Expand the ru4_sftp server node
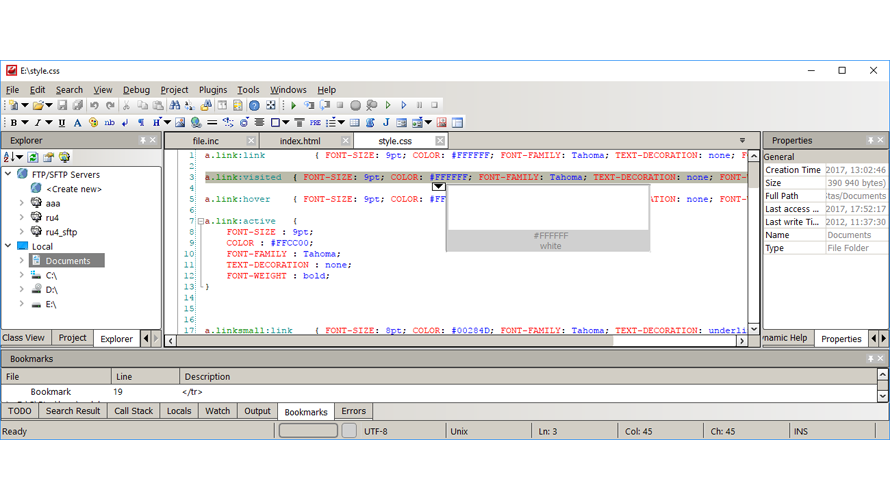Screen dimensions: 890x500 (x=22, y=232)
